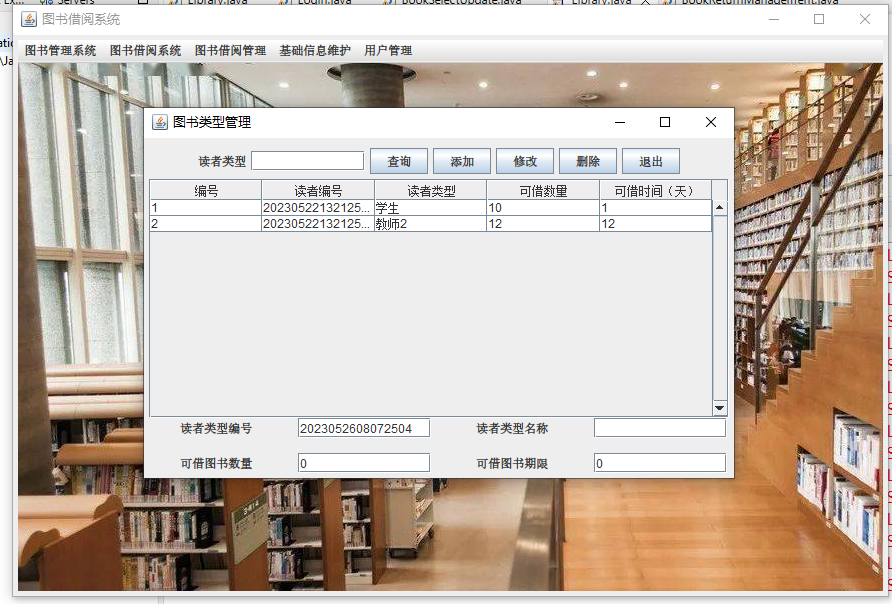892x604 pixels.
Task: Select the 编号 cell with value 1
Action: [206, 208]
